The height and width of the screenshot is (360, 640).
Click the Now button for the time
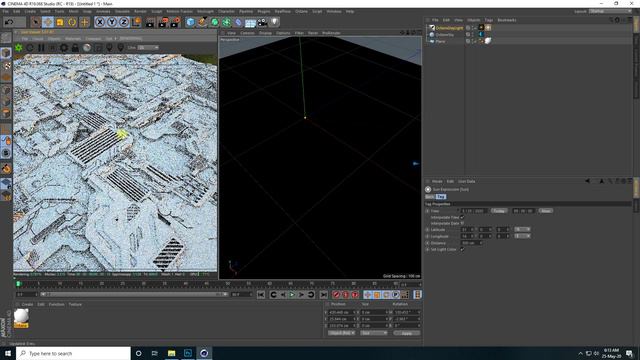coord(545,211)
